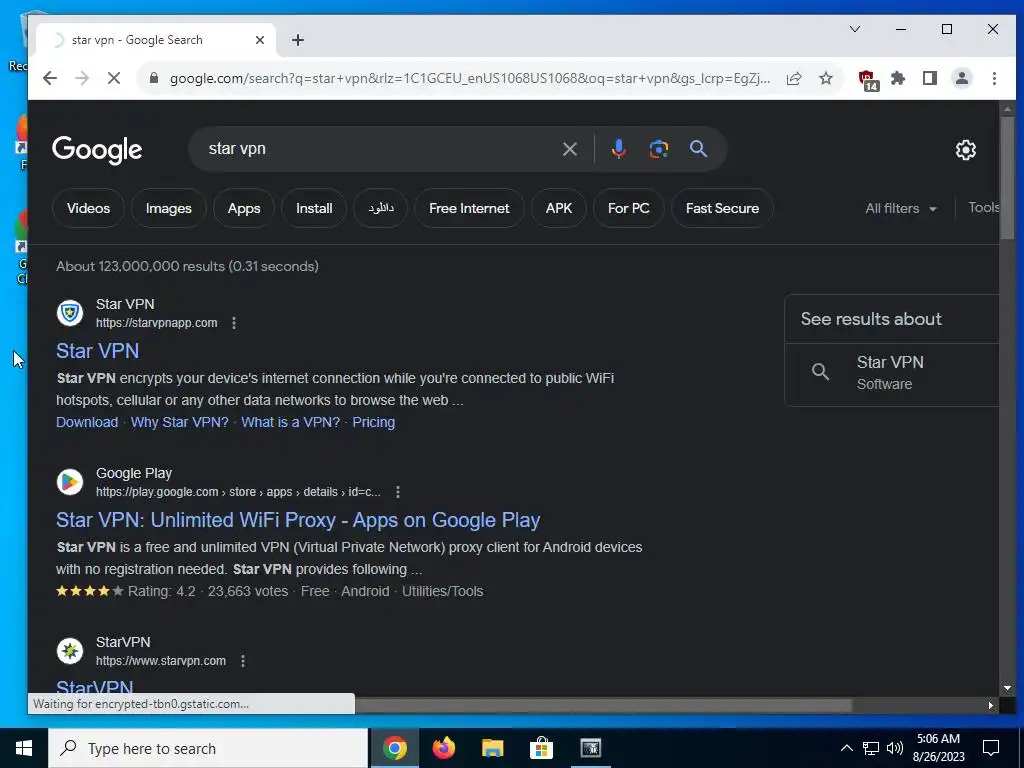The width and height of the screenshot is (1024, 768).
Task: Click the Google Play favicon
Action: click(70, 482)
